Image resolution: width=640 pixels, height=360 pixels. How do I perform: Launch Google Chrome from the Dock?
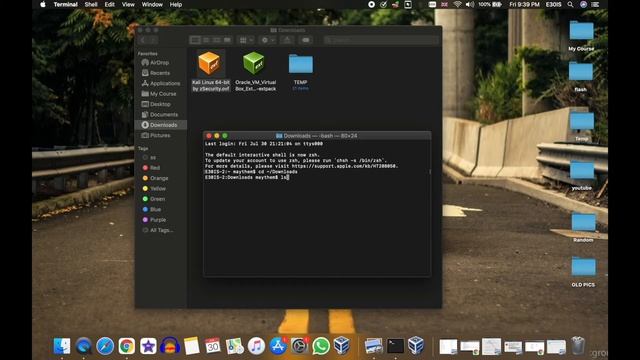[x=127, y=346]
